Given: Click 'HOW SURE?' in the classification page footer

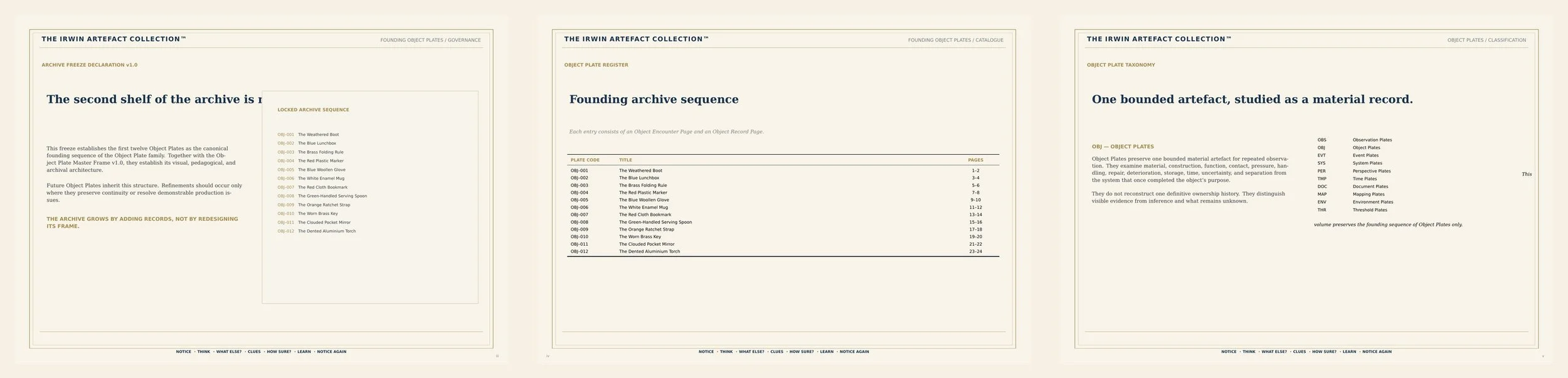Looking at the screenshot, I should click(x=1324, y=352).
